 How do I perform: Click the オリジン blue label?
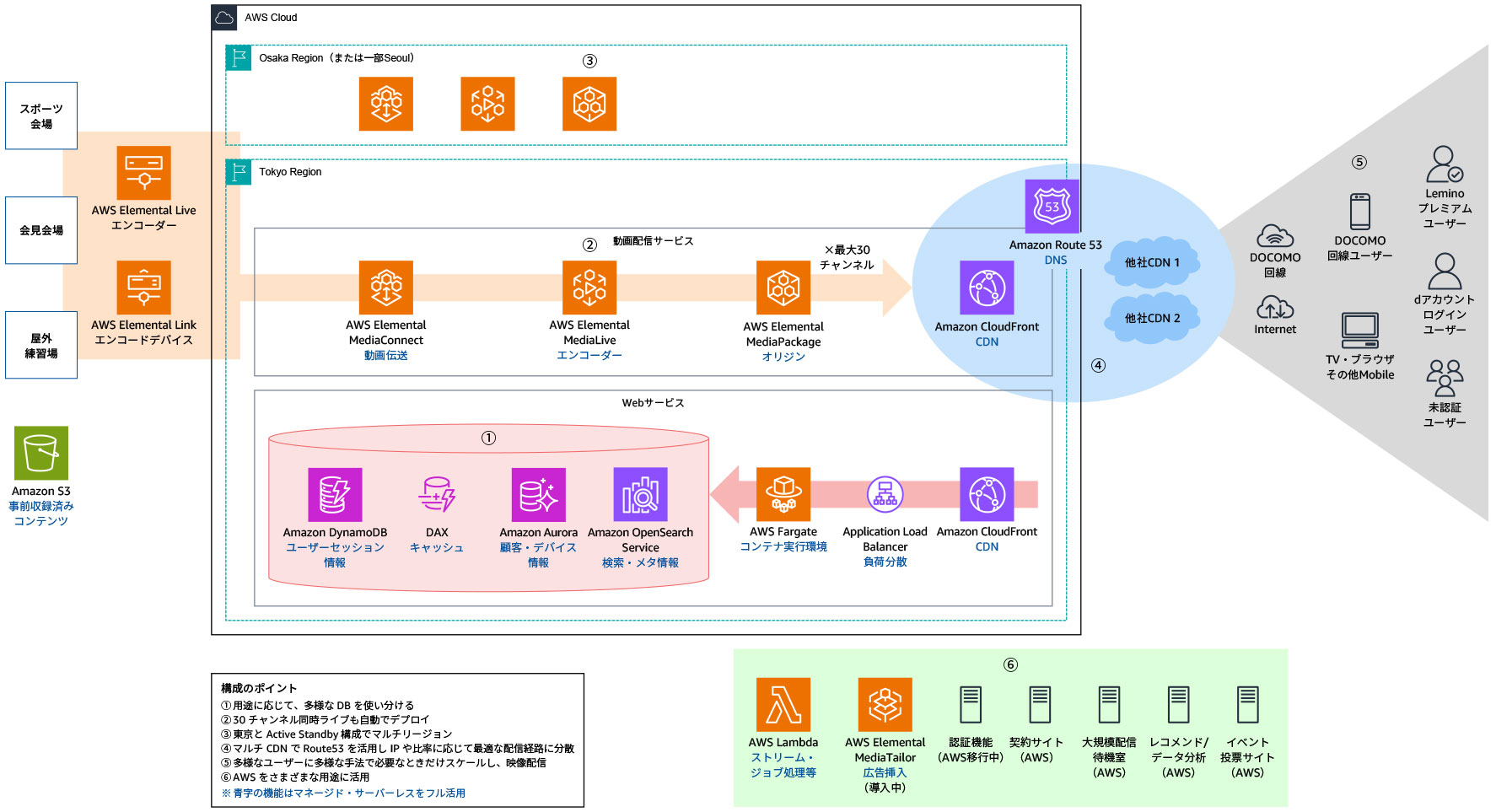click(x=783, y=357)
